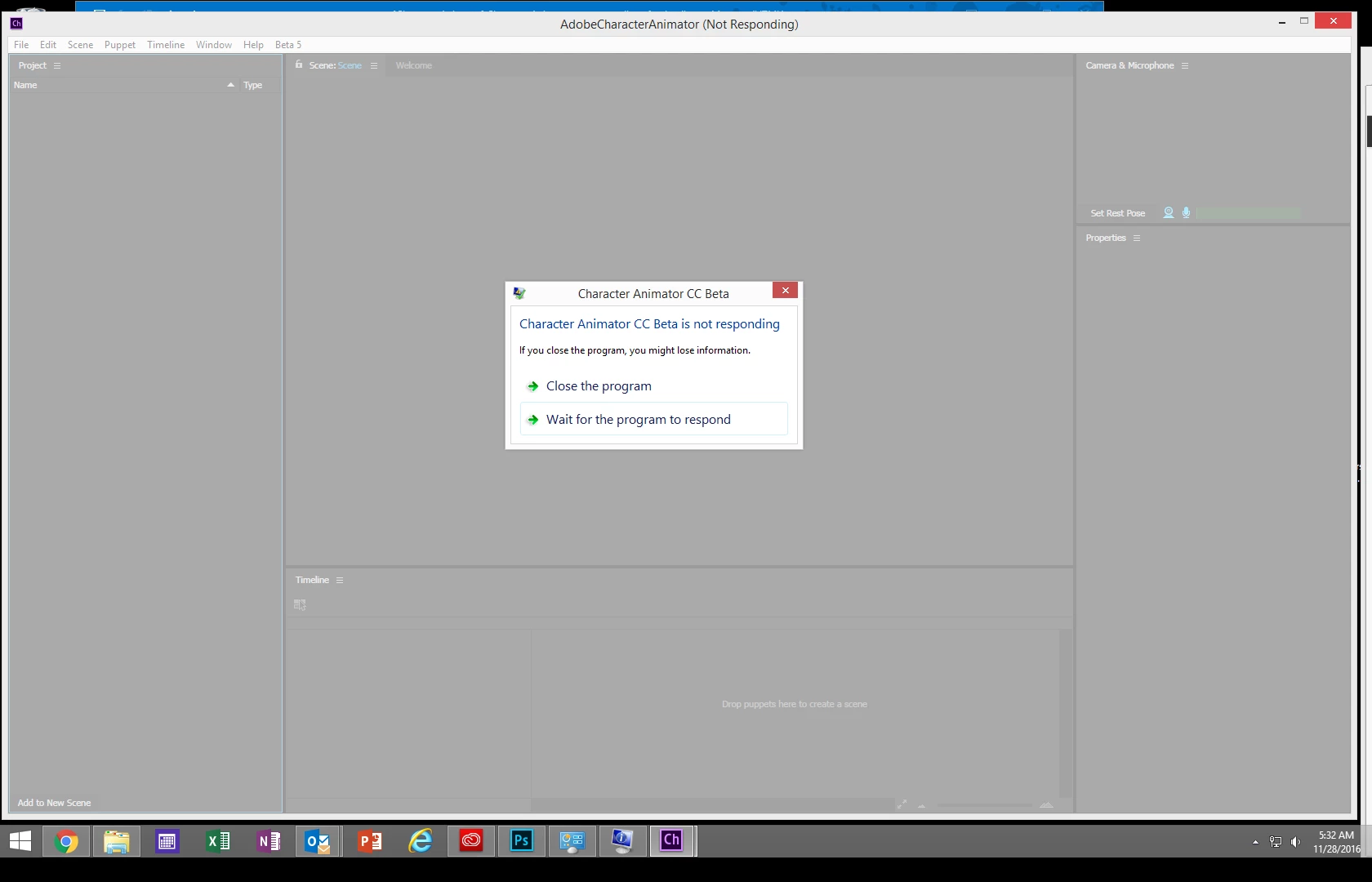Screen dimensions: 1372x882
Task: Sort the project list by Type column
Action: pos(253,85)
